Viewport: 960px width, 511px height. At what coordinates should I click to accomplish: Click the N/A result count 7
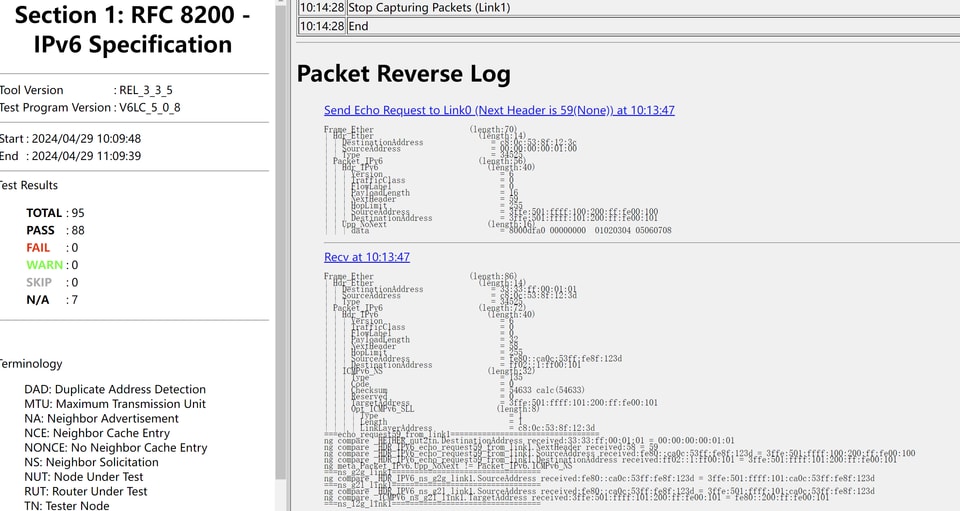click(x=73, y=300)
